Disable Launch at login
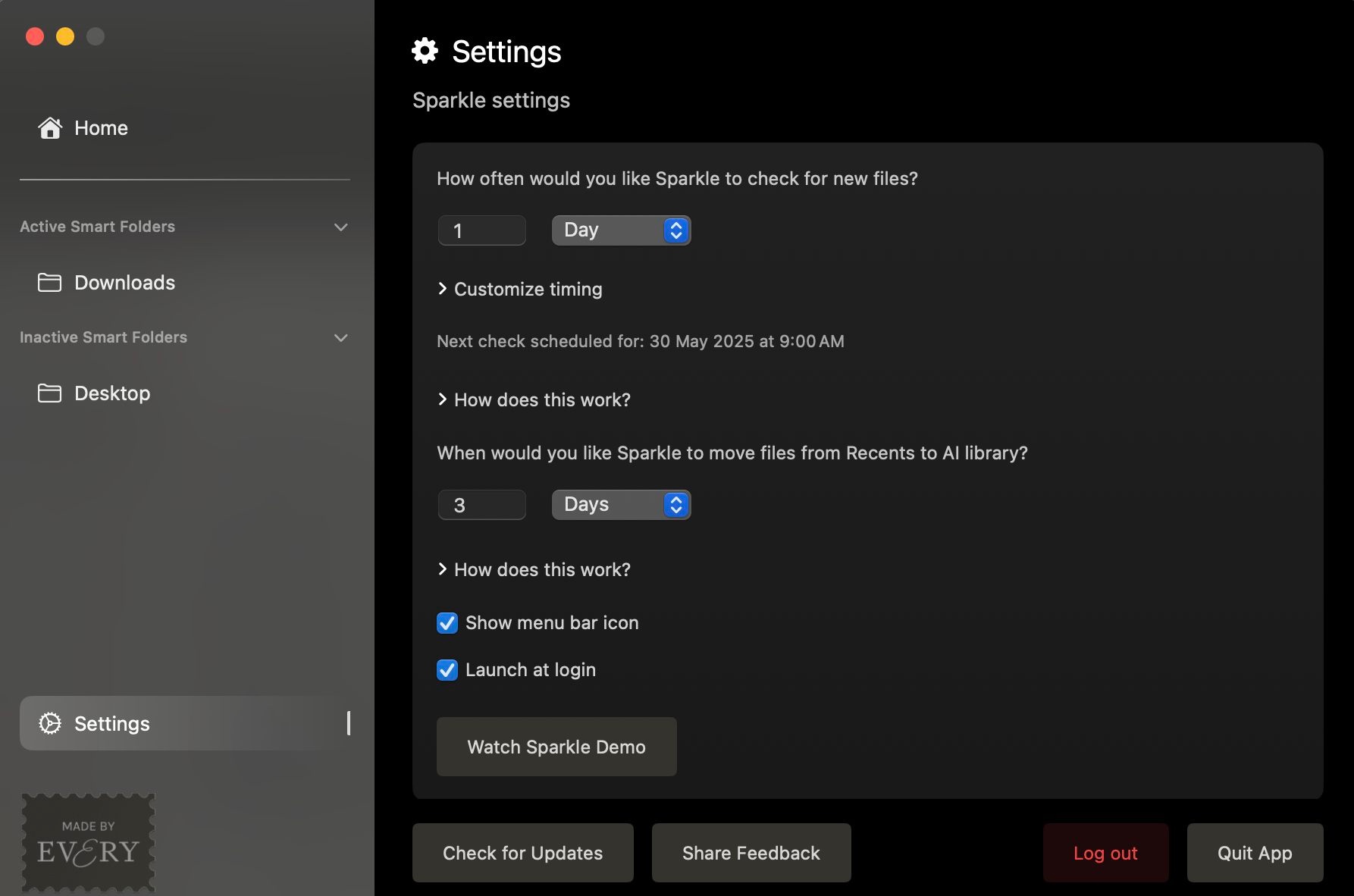Image resolution: width=1354 pixels, height=896 pixels. point(447,670)
